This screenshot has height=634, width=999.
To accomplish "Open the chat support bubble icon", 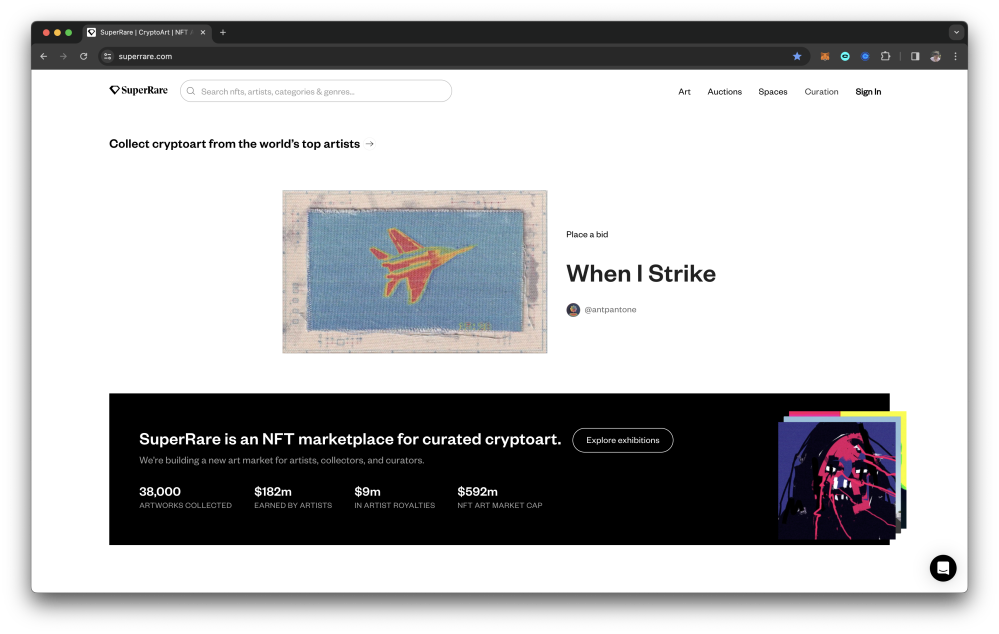I will tap(942, 568).
